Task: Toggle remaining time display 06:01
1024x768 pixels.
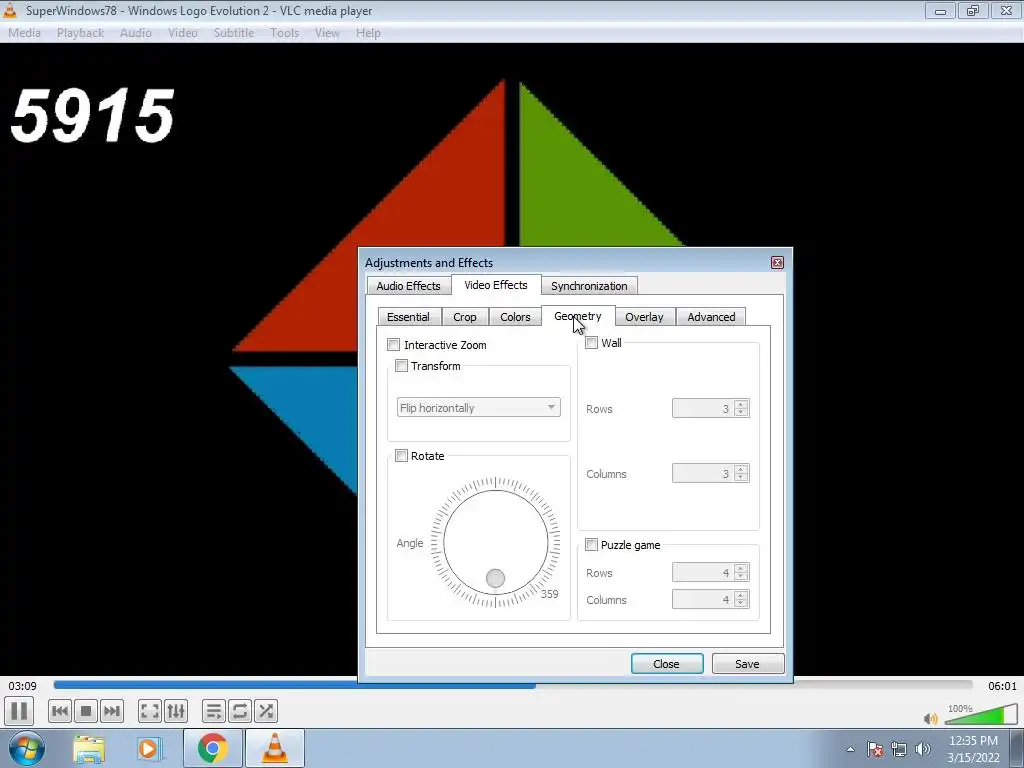Action: click(x=1002, y=686)
